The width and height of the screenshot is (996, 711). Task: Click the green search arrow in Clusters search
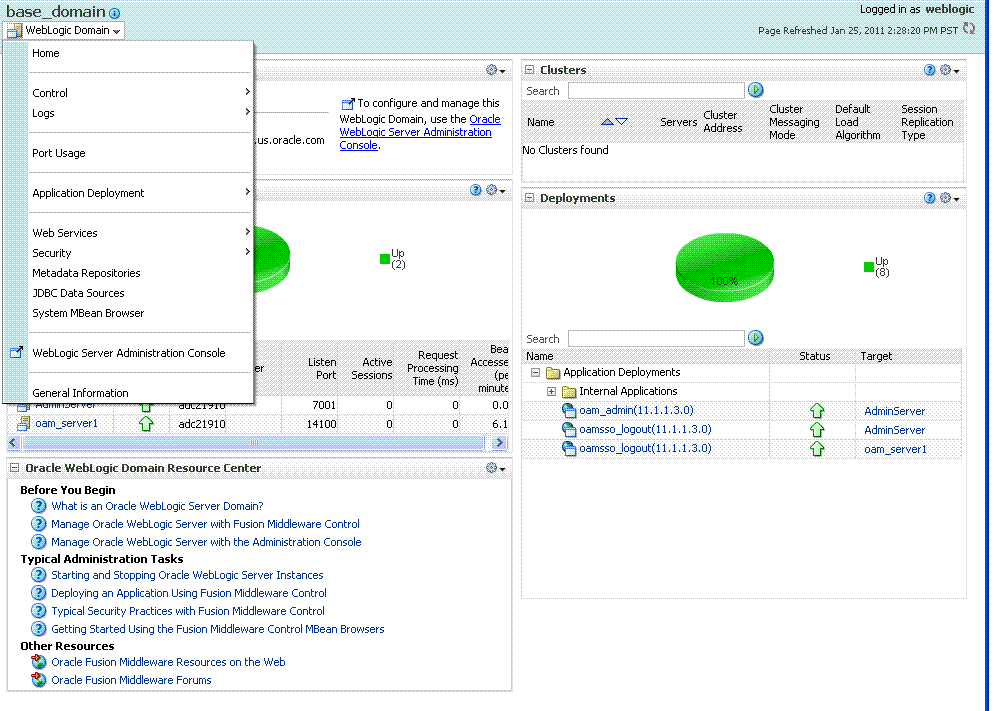tap(756, 90)
